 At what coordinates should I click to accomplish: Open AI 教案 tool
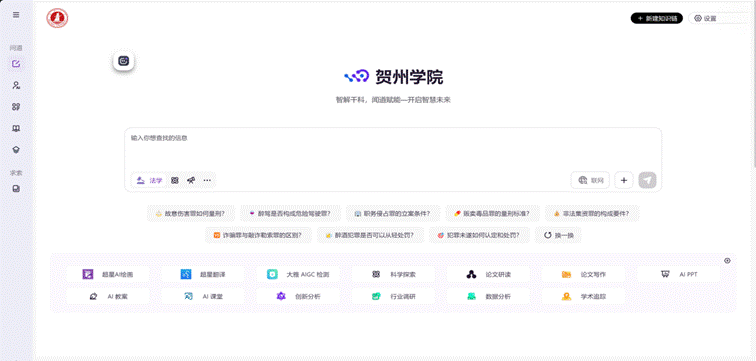(x=108, y=296)
